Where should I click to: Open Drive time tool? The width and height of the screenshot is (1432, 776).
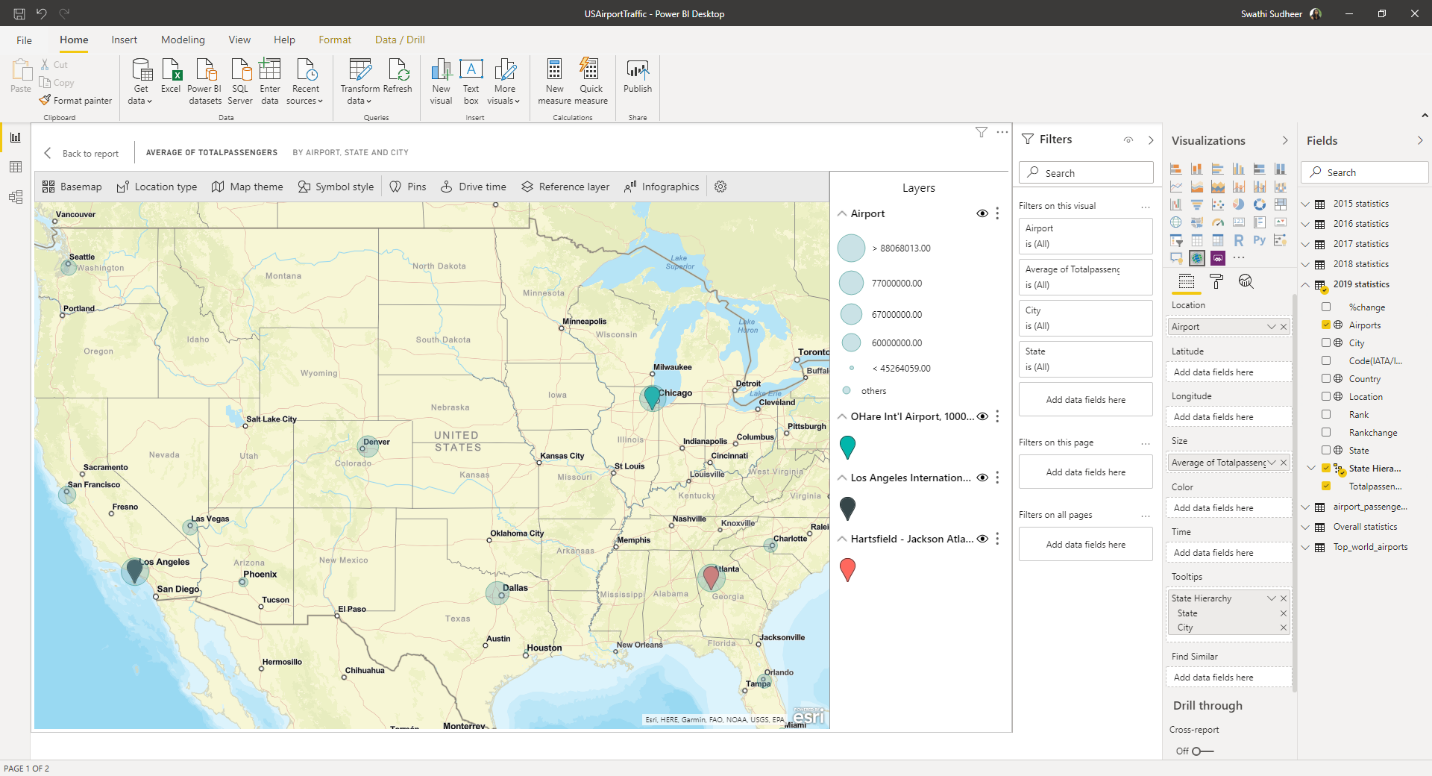pyautogui.click(x=473, y=187)
